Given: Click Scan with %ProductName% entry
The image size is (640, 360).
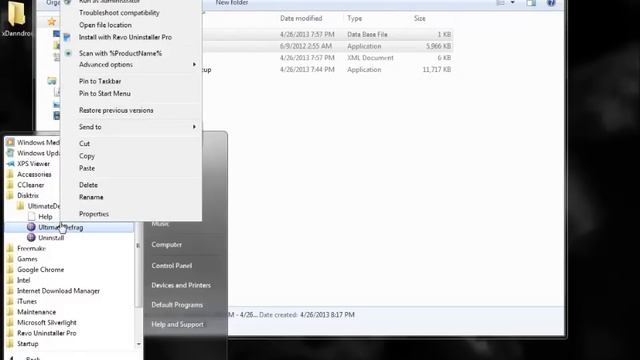Looking at the screenshot, I should click(x=120, y=53).
